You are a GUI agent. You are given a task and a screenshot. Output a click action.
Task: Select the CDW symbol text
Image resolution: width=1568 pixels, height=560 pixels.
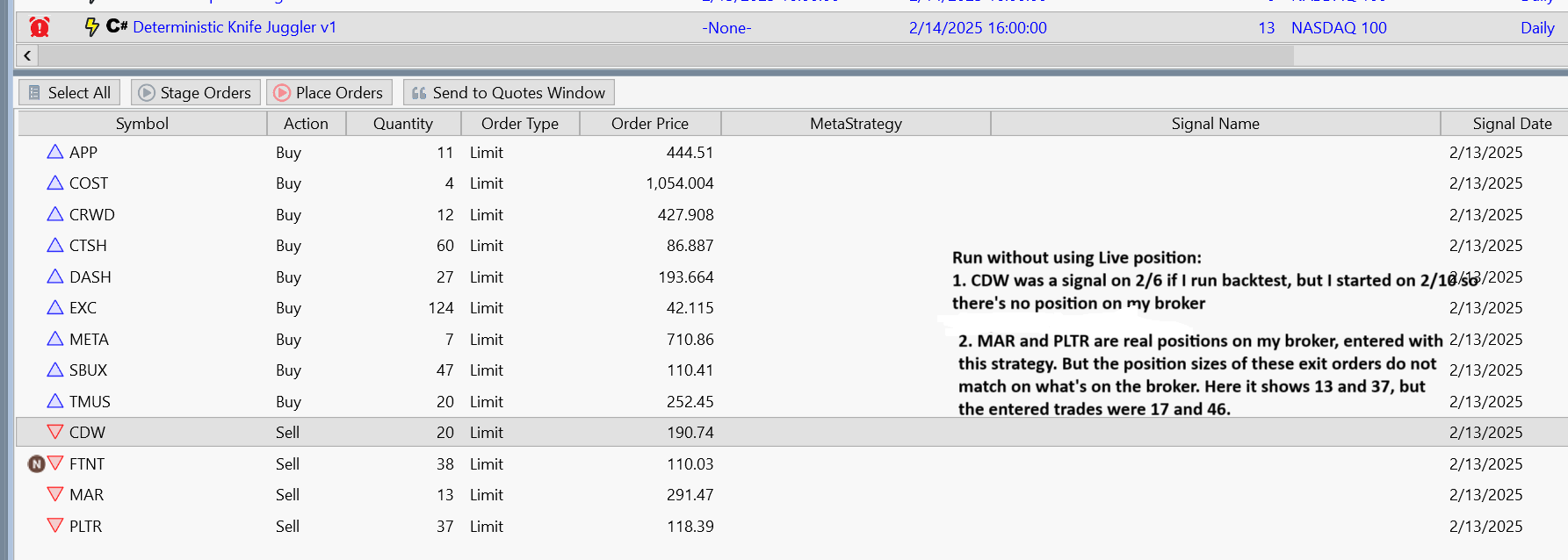pos(88,433)
